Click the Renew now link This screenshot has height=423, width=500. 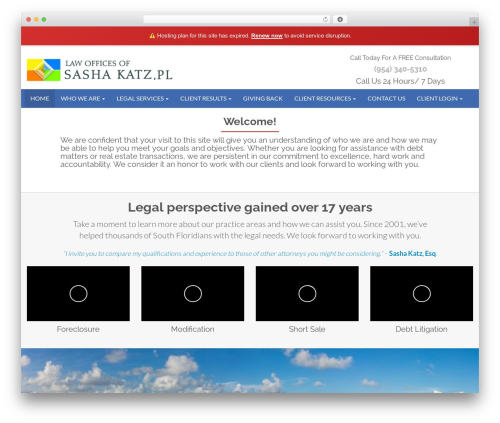(x=267, y=36)
